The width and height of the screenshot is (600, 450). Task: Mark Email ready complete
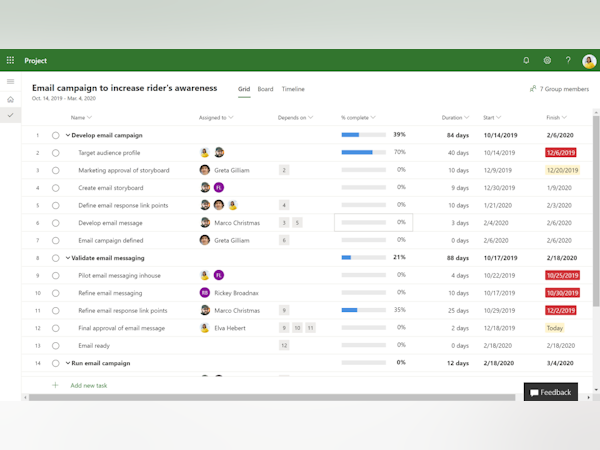click(55, 346)
